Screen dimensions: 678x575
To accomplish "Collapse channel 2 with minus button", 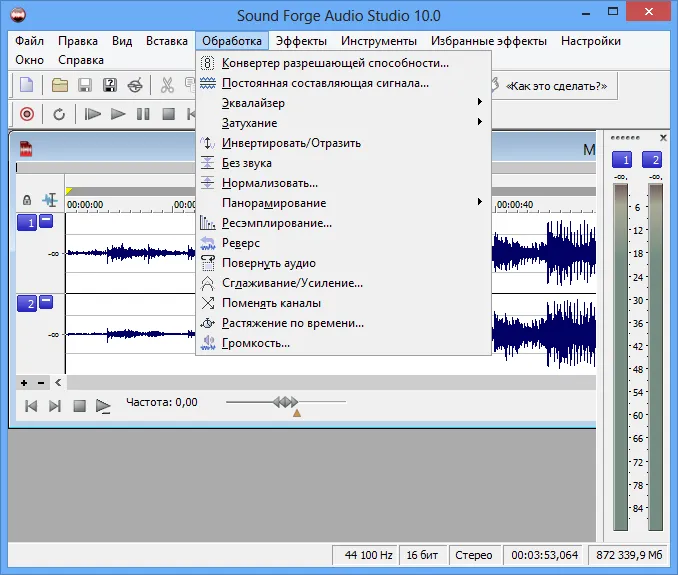I will click(x=46, y=302).
